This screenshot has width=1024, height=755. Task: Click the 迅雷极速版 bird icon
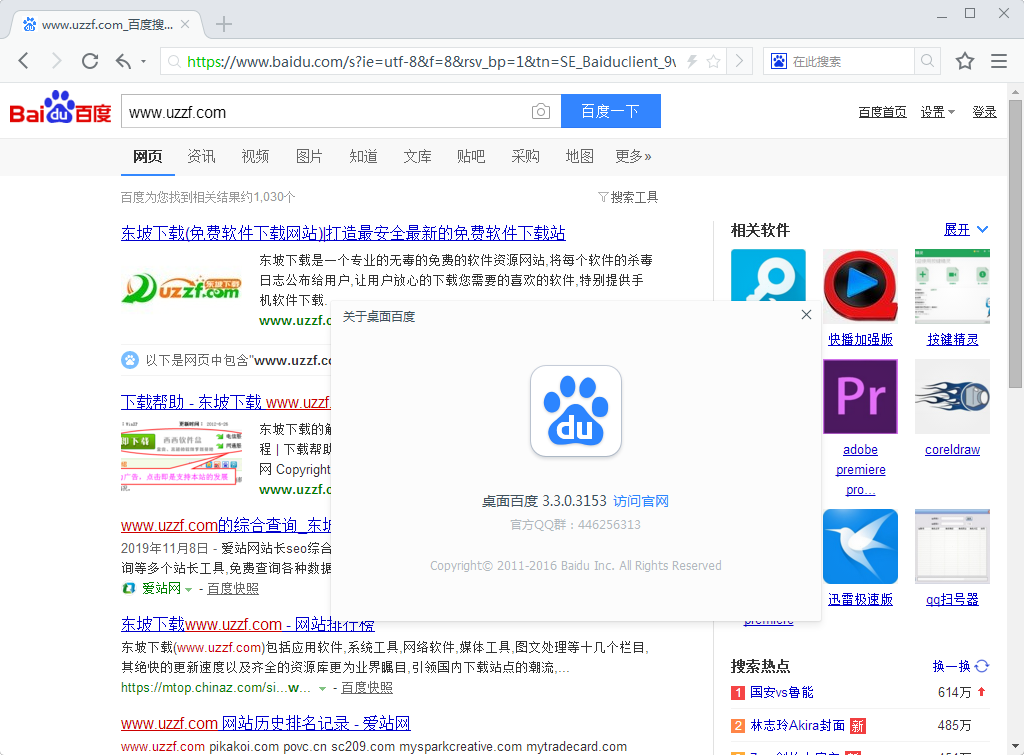click(x=860, y=547)
